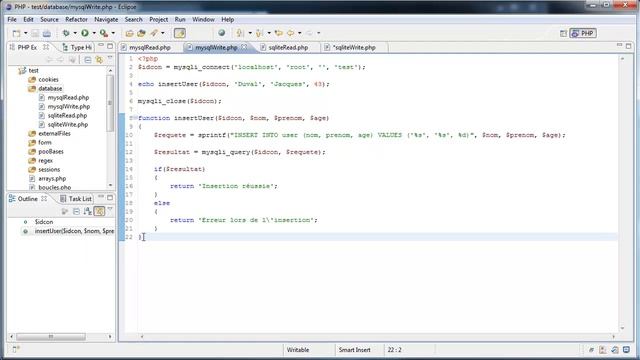
Task: Click the Debug bug icon
Action: 65,33
